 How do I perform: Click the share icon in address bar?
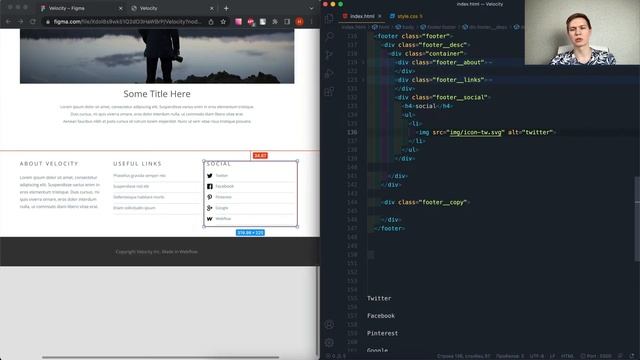click(211, 22)
